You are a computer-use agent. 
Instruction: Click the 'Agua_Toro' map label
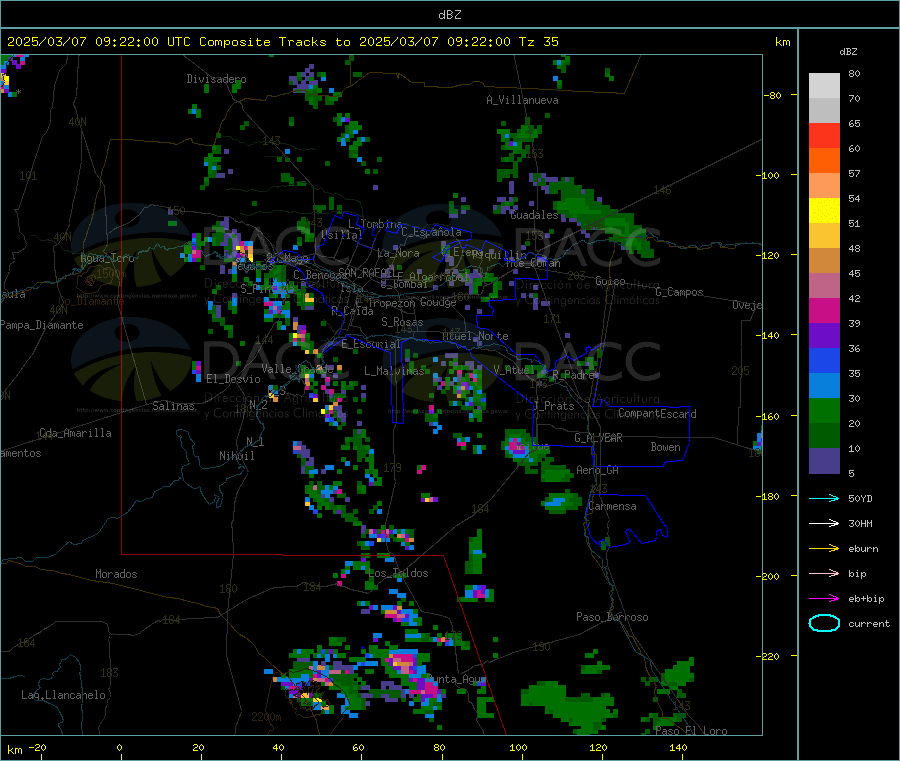tap(107, 258)
